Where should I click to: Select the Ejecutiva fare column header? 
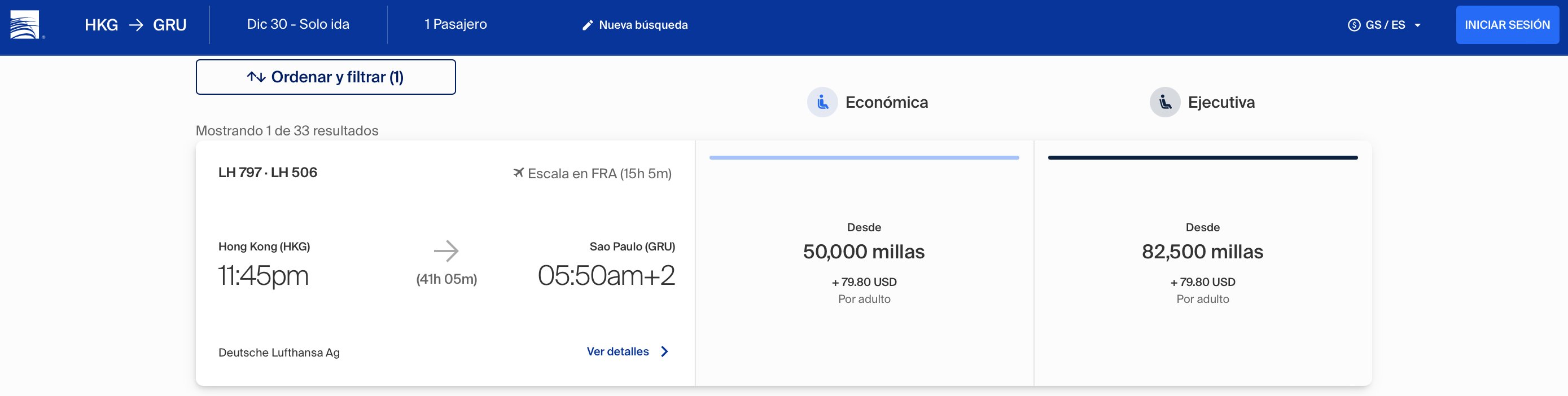pyautogui.click(x=1202, y=102)
